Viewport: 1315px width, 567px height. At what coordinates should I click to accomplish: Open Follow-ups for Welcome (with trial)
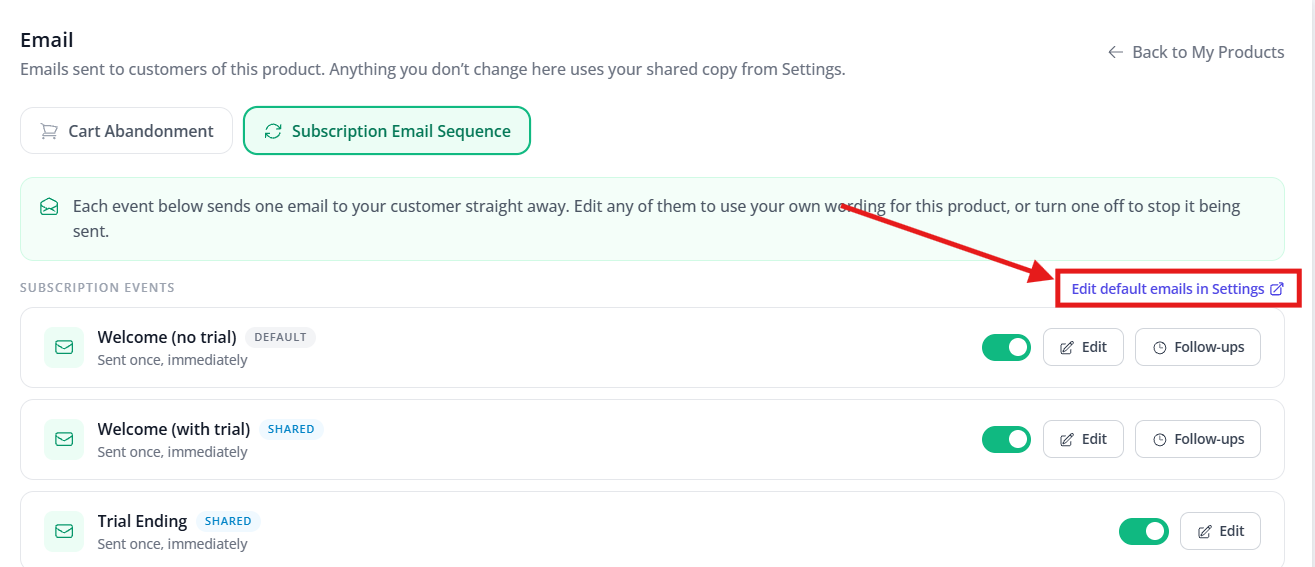click(x=1198, y=439)
